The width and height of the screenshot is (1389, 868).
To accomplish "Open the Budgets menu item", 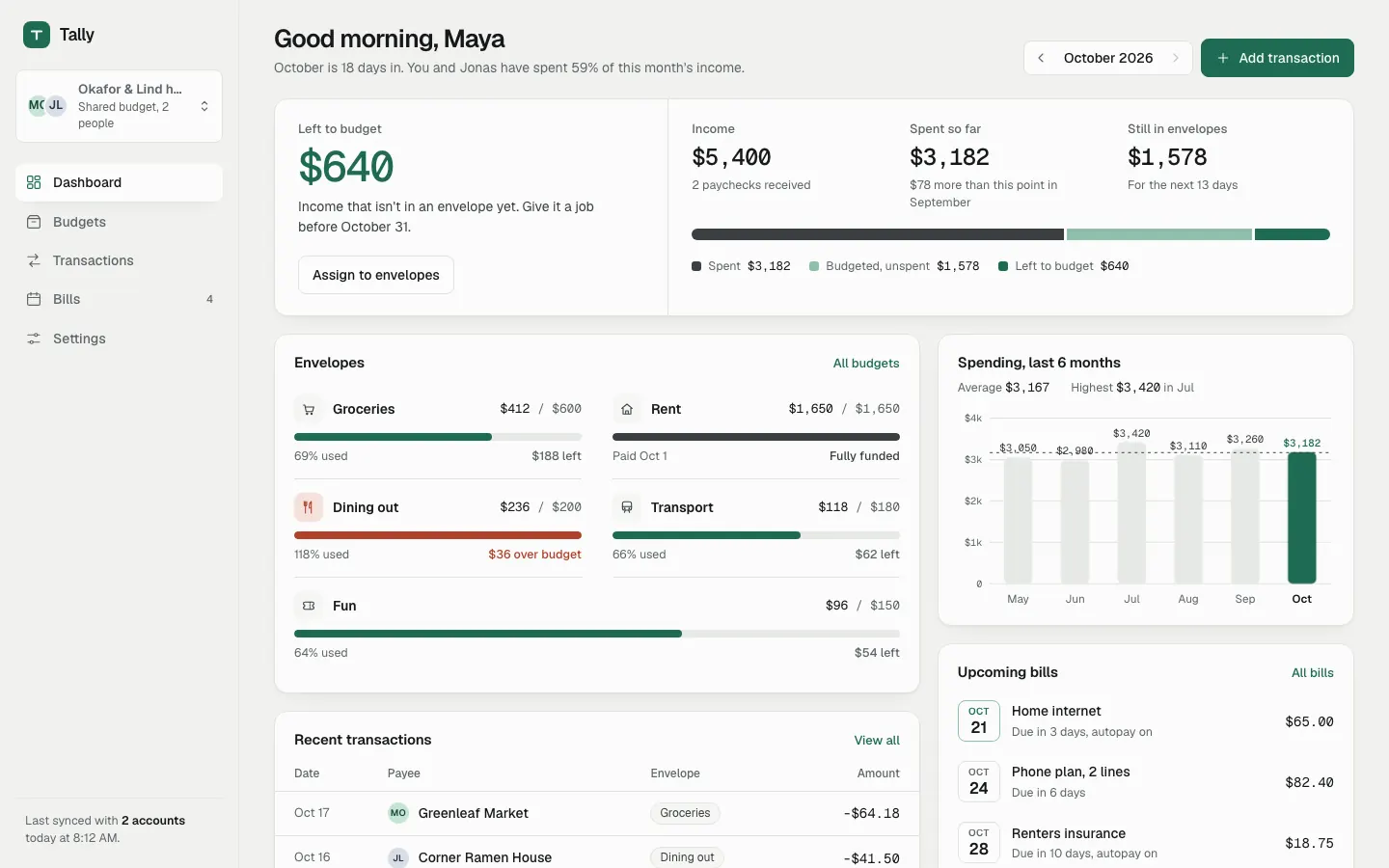I will coord(119,222).
